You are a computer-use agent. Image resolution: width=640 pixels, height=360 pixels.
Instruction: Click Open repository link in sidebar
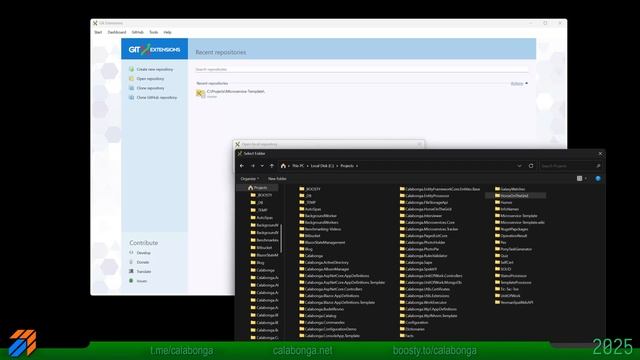click(150, 79)
